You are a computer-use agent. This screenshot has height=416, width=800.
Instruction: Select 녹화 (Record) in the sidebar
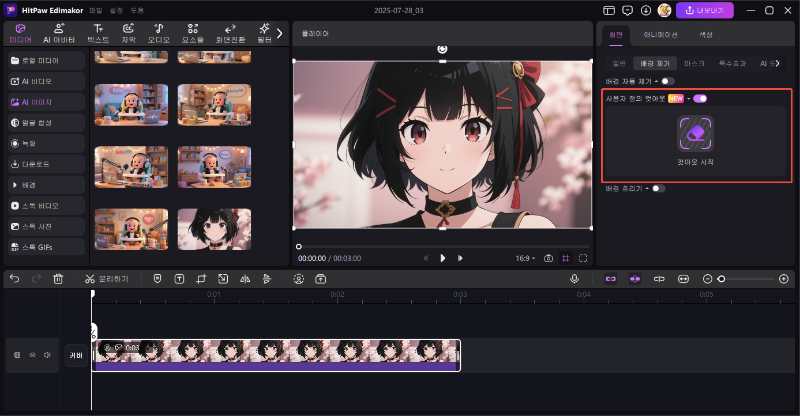[x=46, y=143]
